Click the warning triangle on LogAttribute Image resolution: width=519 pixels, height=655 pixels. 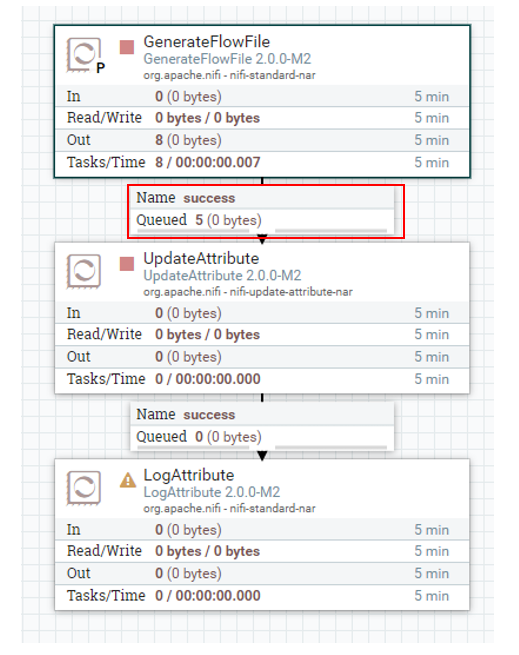pyautogui.click(x=127, y=480)
